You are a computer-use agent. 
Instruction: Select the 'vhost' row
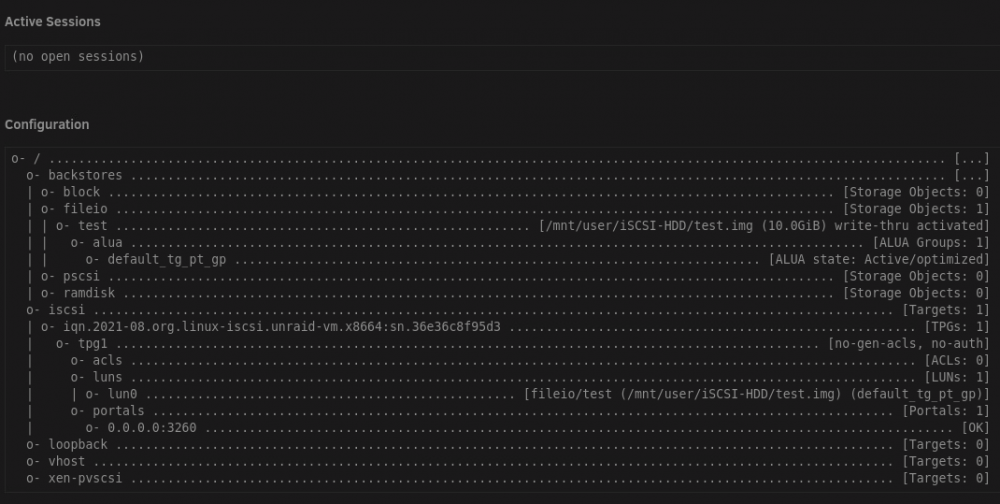(x=508, y=461)
